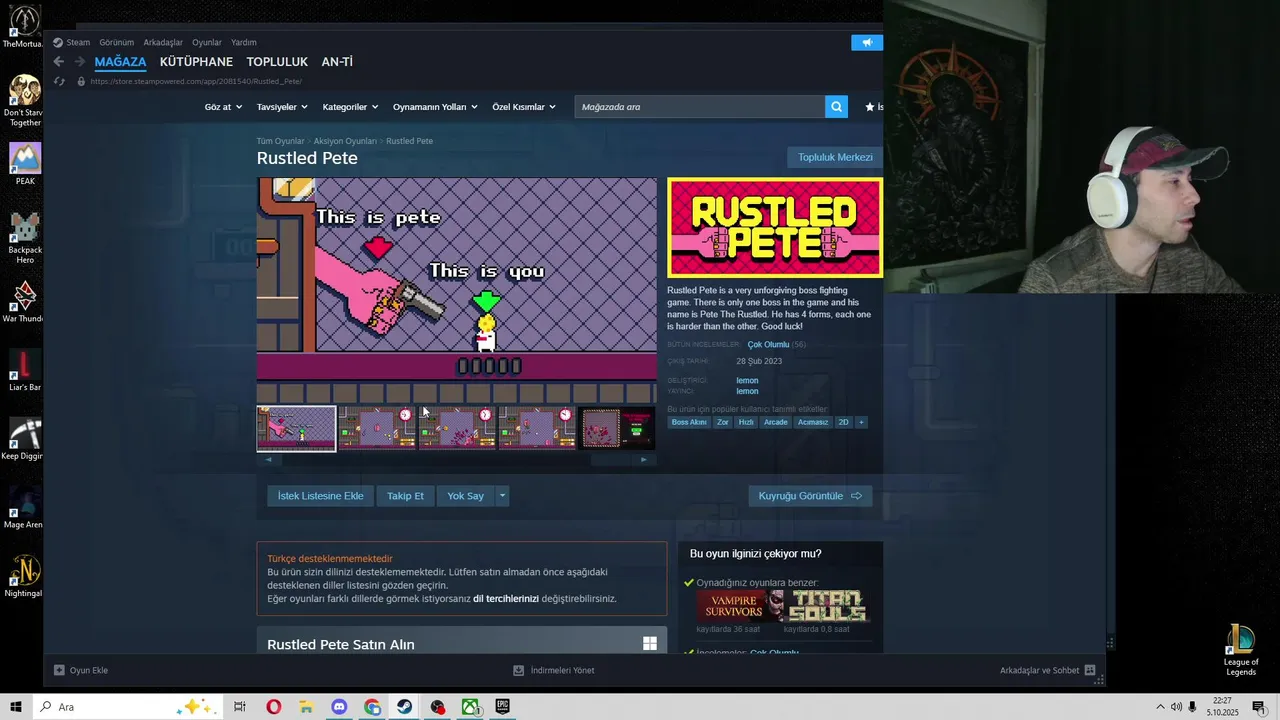The width and height of the screenshot is (1280, 720).
Task: Expand more tags with the plus button
Action: tap(861, 422)
